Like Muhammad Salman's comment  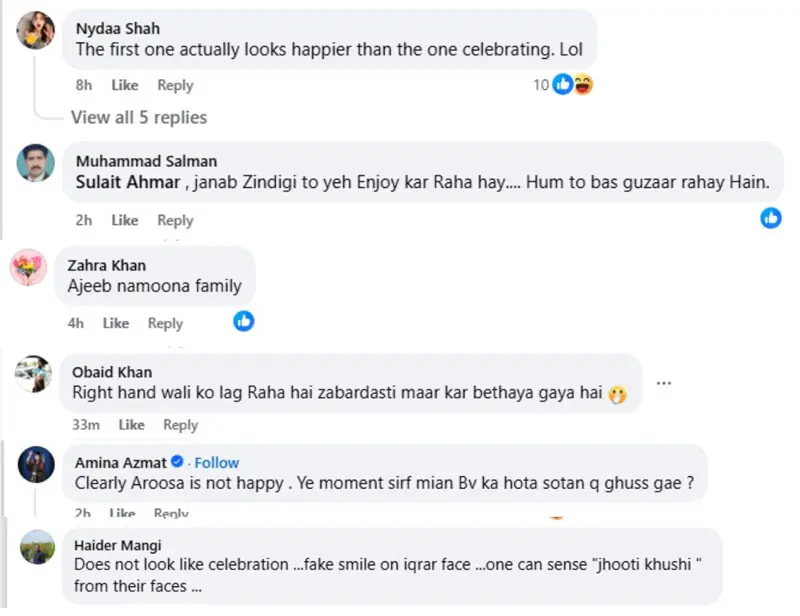tap(125, 220)
